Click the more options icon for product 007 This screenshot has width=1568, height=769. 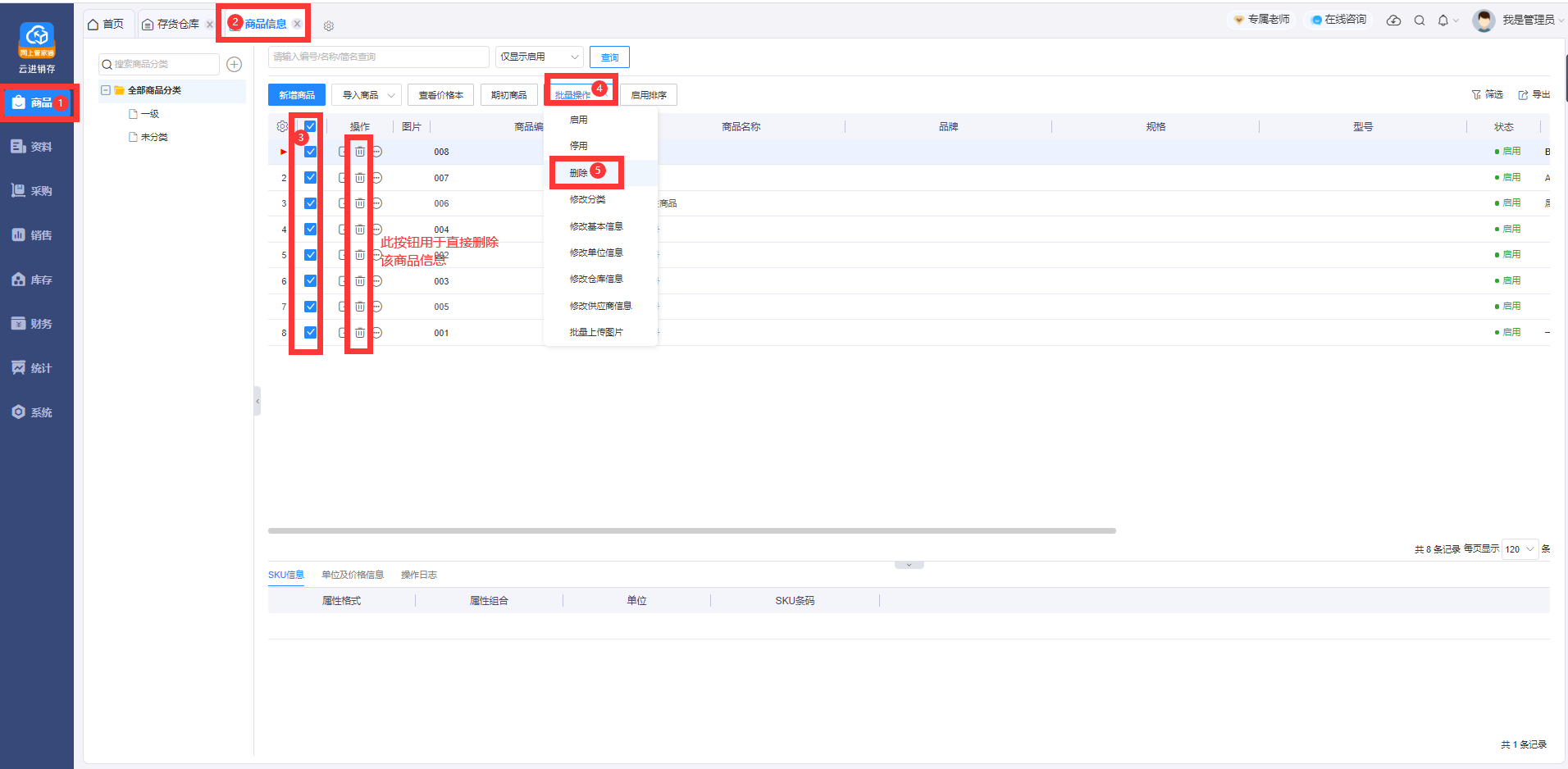376,178
